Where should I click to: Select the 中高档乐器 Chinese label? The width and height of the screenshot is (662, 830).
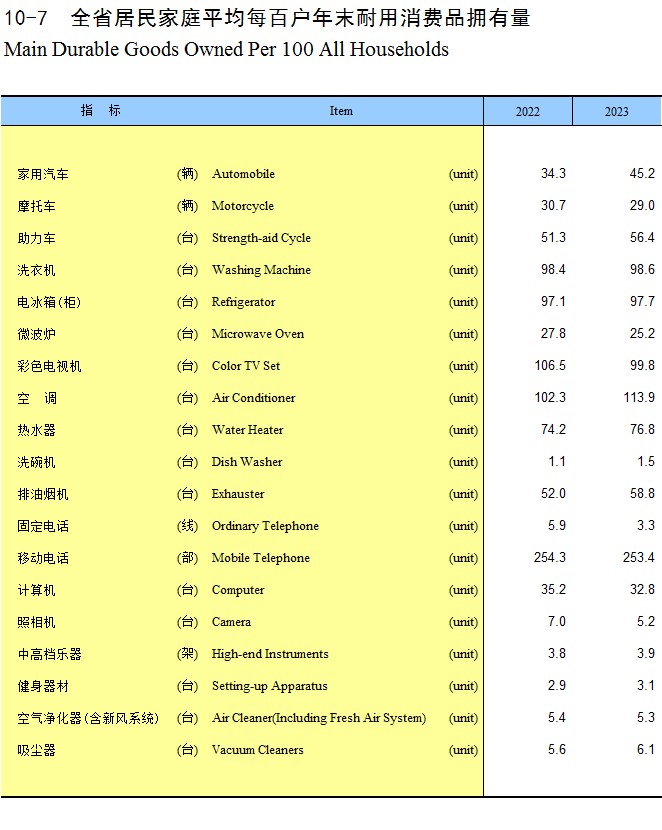[x=49, y=654]
